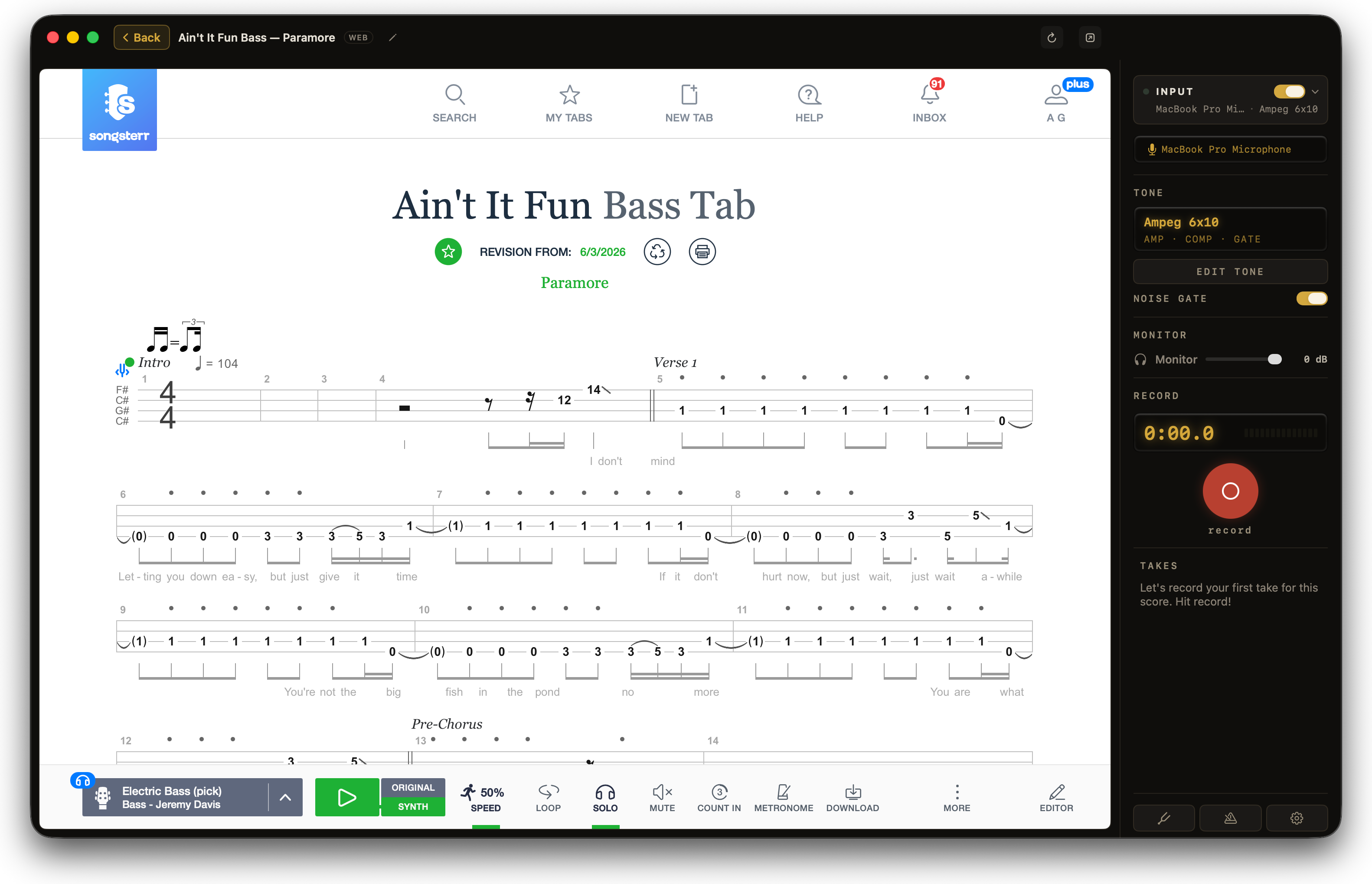Click the pencil rename icon beside WEB
This screenshot has height=884, width=1372.
tap(392, 38)
